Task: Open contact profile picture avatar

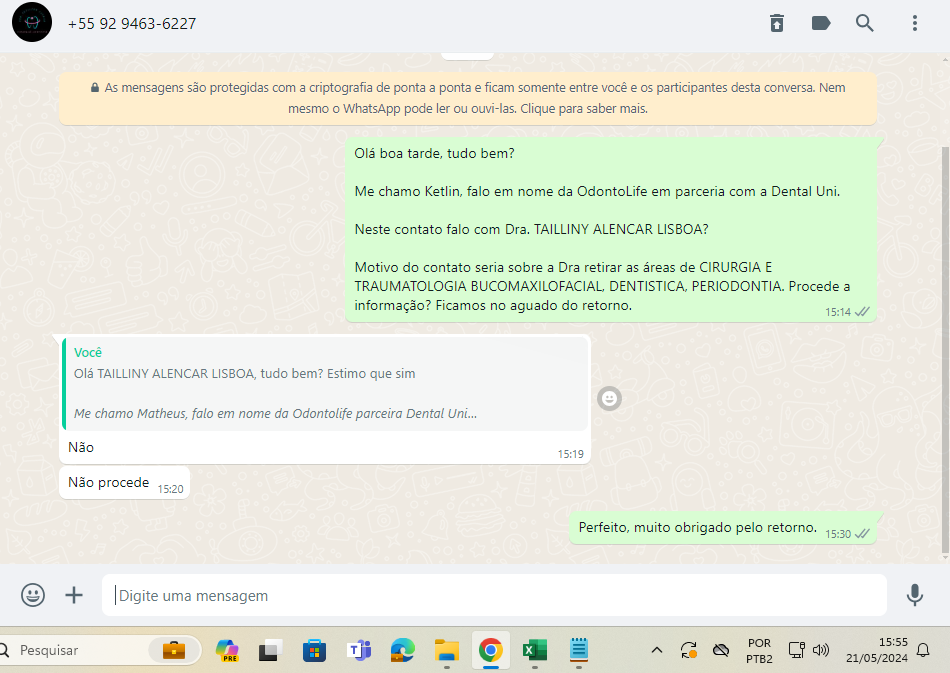Action: tap(32, 22)
